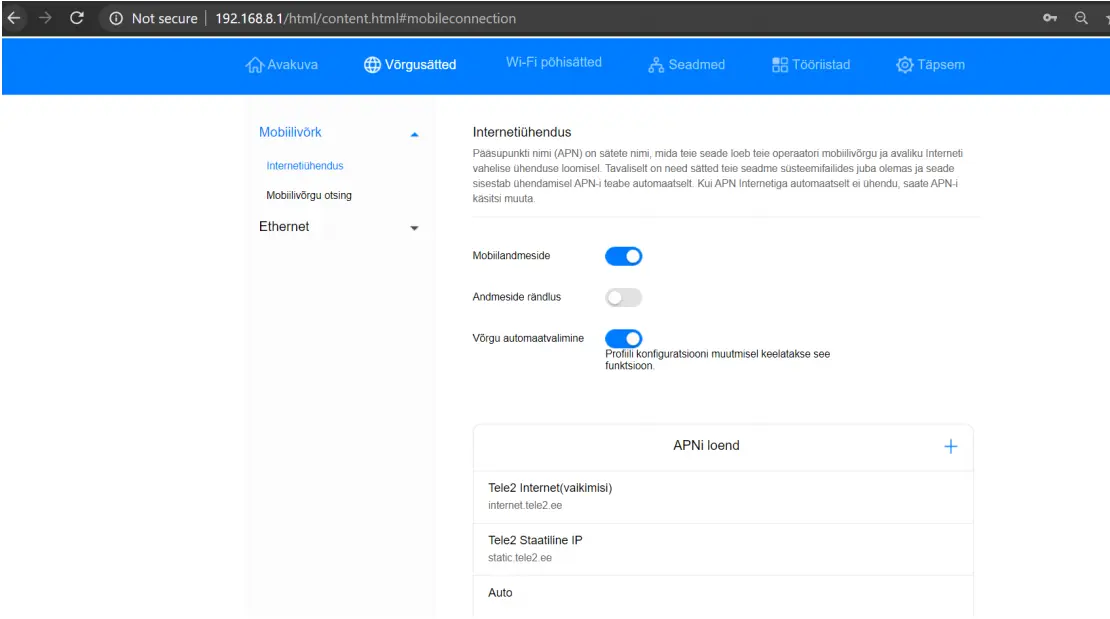1110x619 pixels.
Task: Select the Auto APN entry
Action: pos(723,594)
